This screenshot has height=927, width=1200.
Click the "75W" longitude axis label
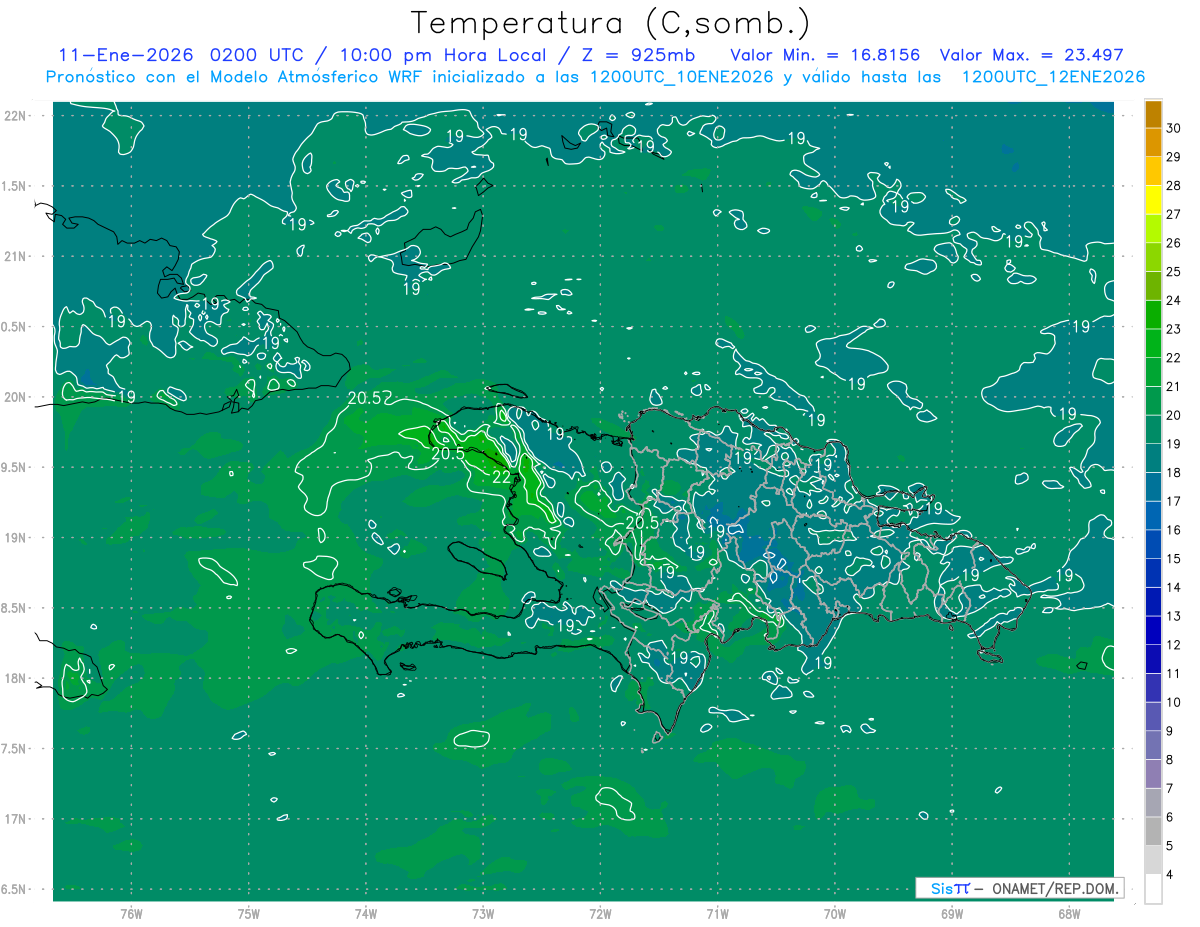(x=248, y=914)
